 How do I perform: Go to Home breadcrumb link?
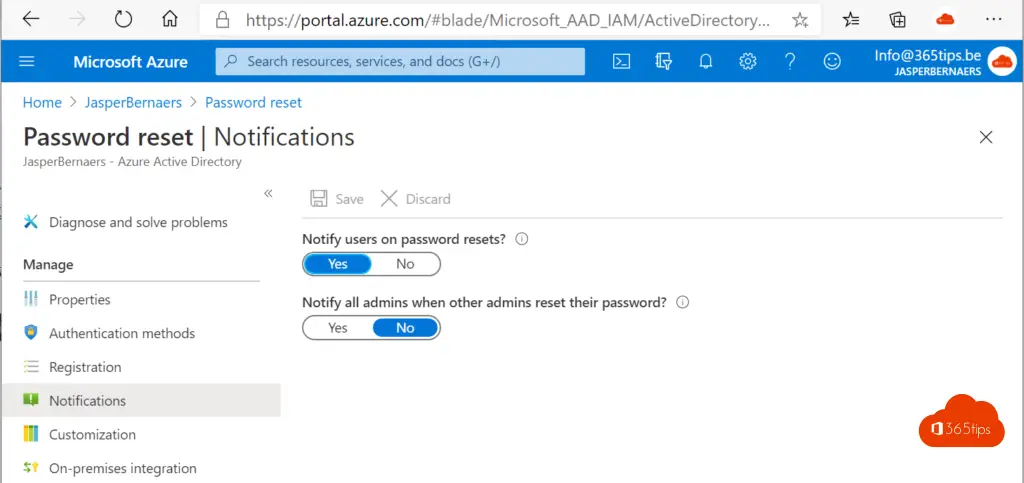[x=42, y=102]
